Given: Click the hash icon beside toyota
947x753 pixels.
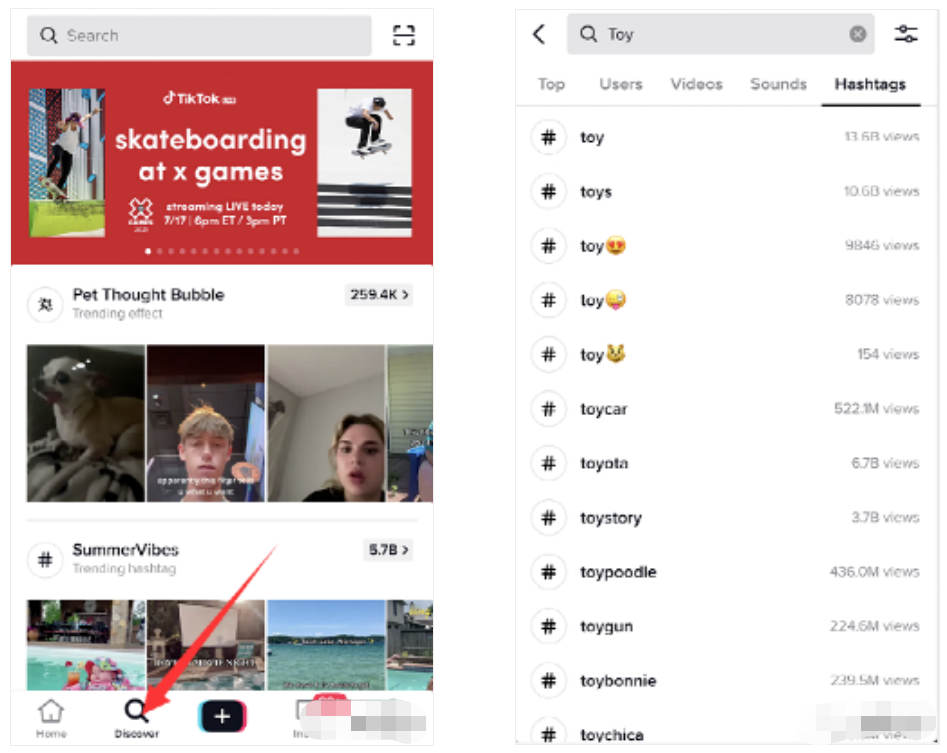Looking at the screenshot, I should (548, 463).
